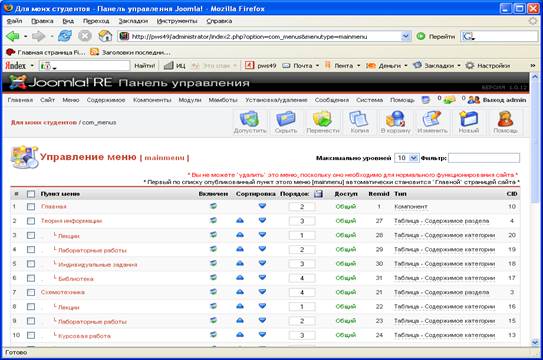Click the browser Forward arrow
The width and height of the screenshot is (543, 360).
tap(38, 36)
